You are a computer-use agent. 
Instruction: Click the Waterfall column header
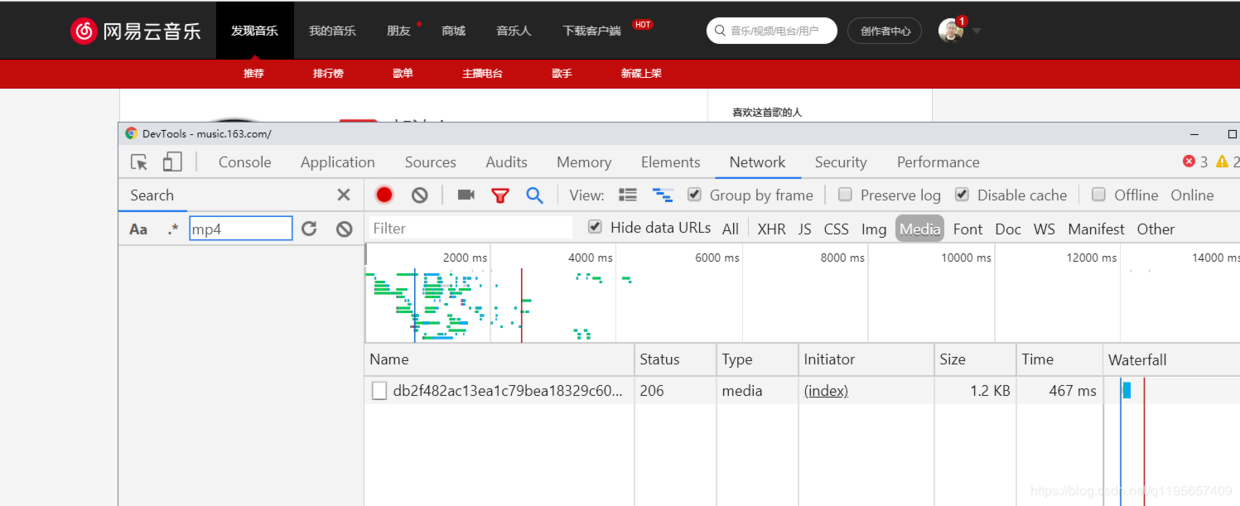pyautogui.click(x=1171, y=359)
